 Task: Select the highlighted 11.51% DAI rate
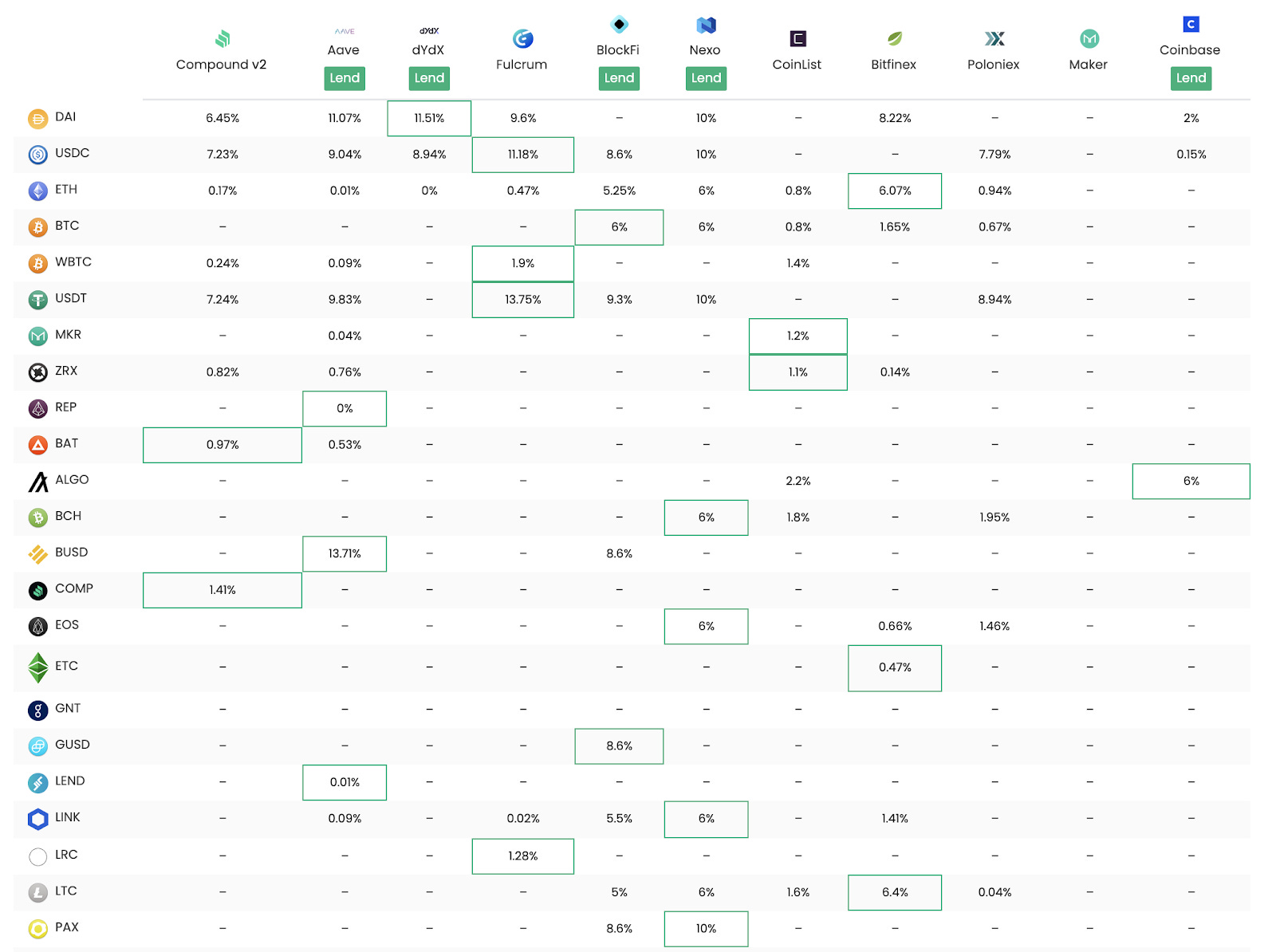pyautogui.click(x=429, y=118)
